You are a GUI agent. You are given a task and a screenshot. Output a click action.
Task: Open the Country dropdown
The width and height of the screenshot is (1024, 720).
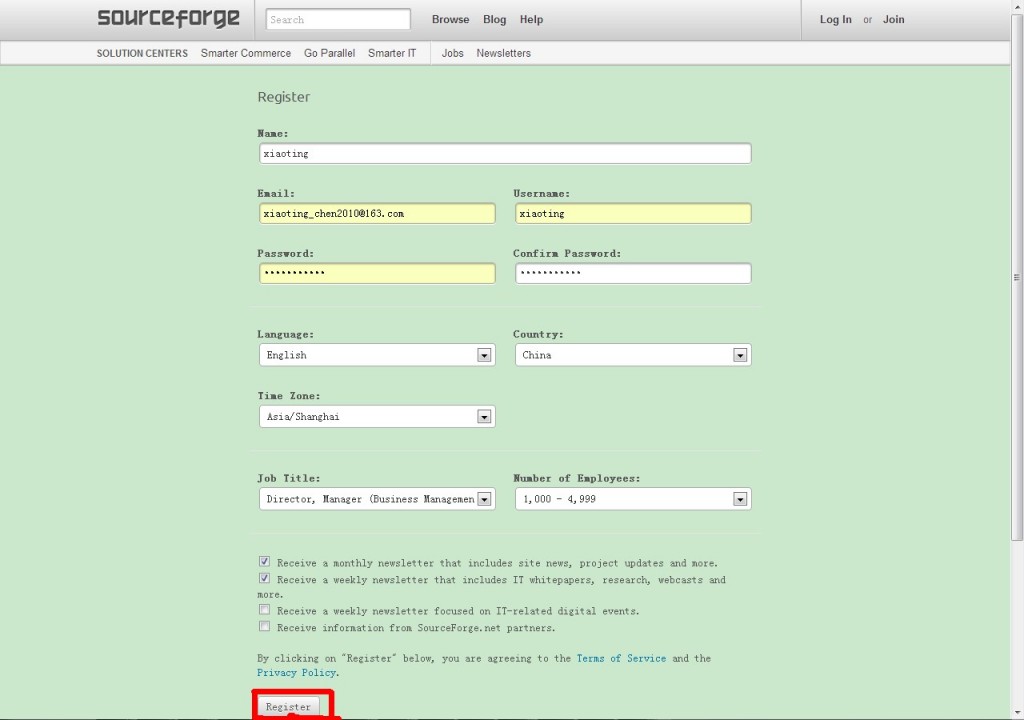pos(633,355)
